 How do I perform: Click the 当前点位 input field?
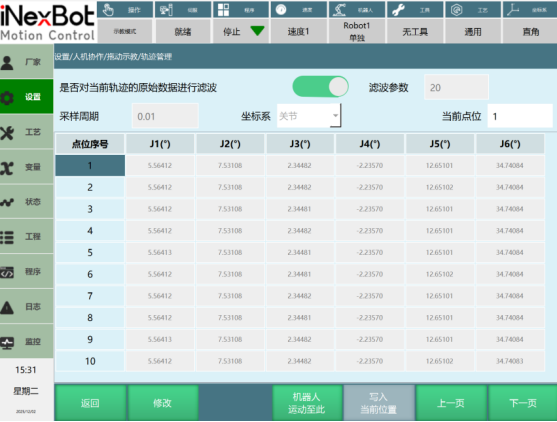pyautogui.click(x=520, y=116)
